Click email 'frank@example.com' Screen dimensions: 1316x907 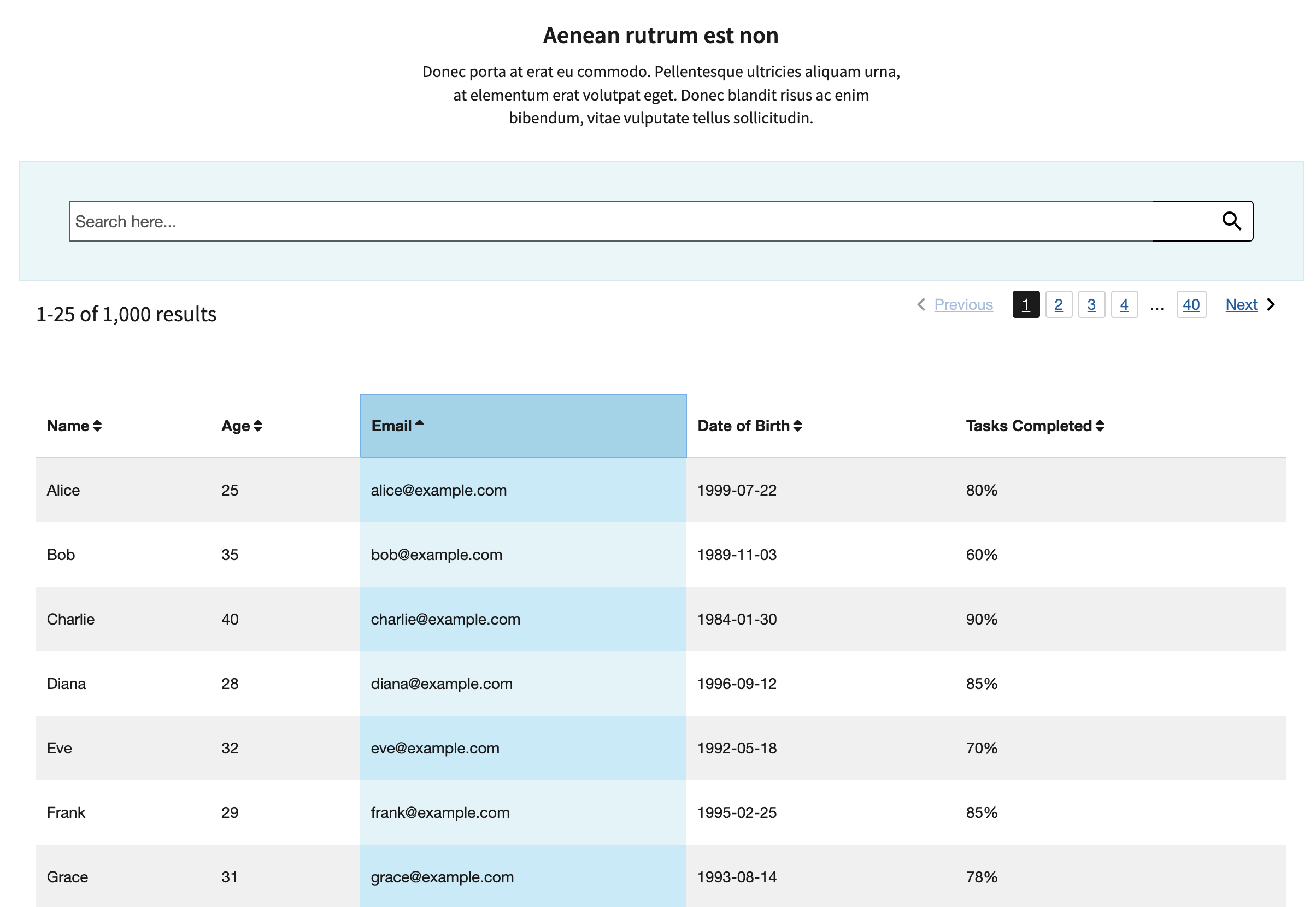point(440,812)
